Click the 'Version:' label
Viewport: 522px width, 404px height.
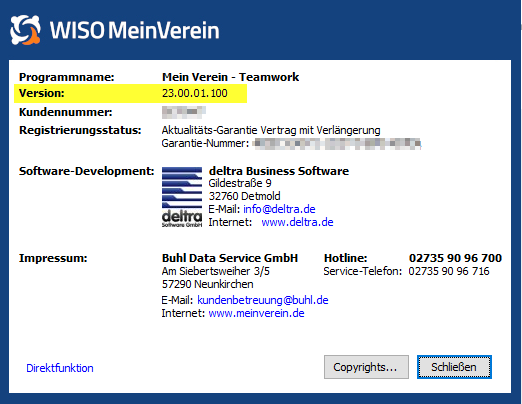tap(42, 93)
